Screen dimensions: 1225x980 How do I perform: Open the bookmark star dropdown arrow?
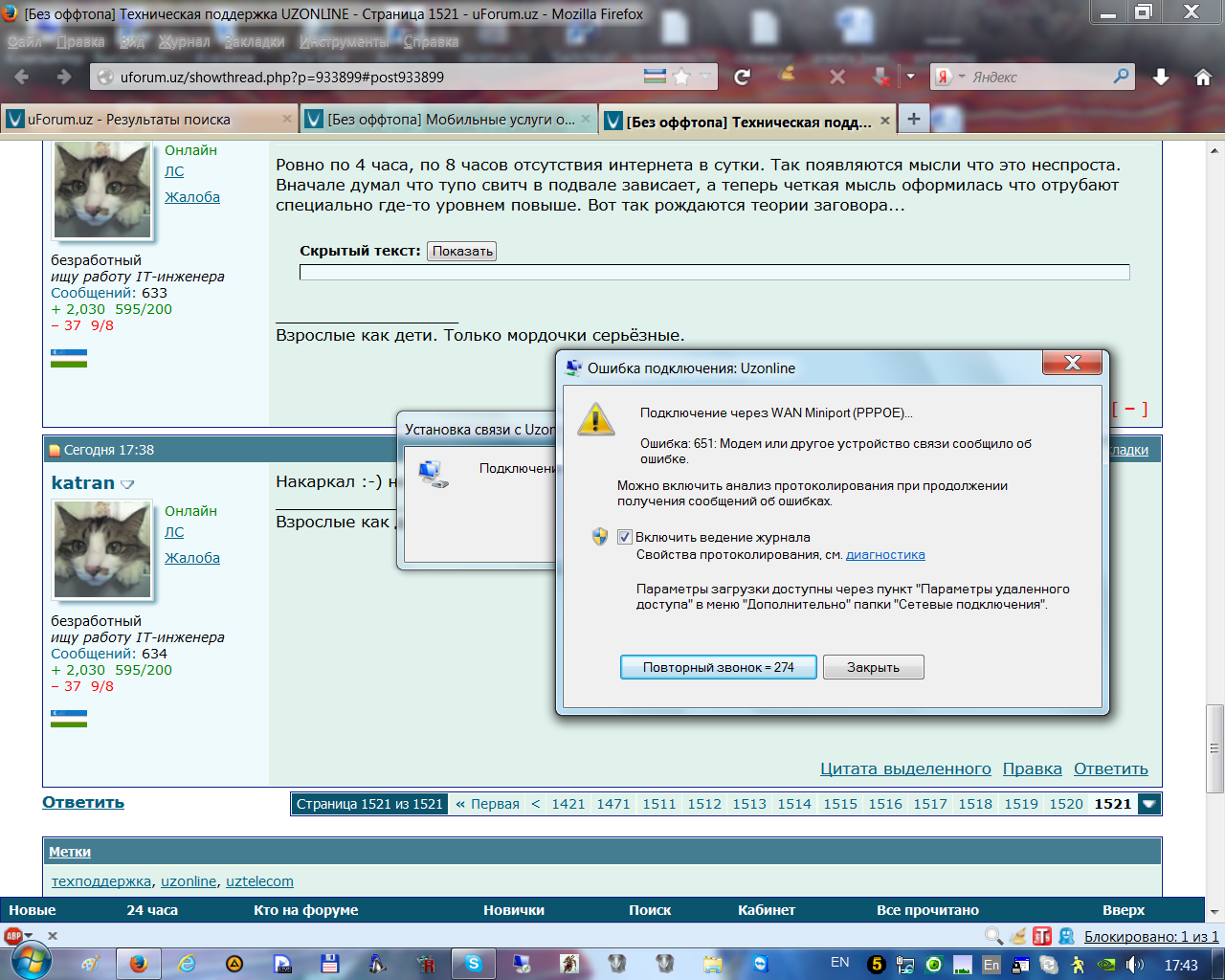pyautogui.click(x=705, y=77)
